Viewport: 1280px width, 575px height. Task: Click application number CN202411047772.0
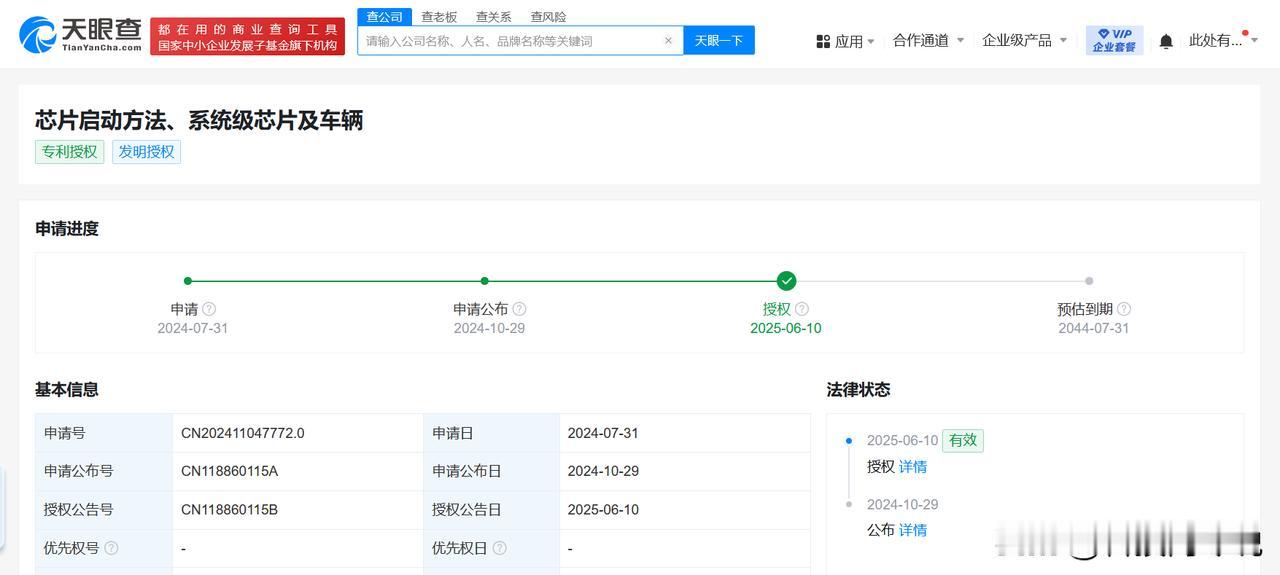coord(243,433)
